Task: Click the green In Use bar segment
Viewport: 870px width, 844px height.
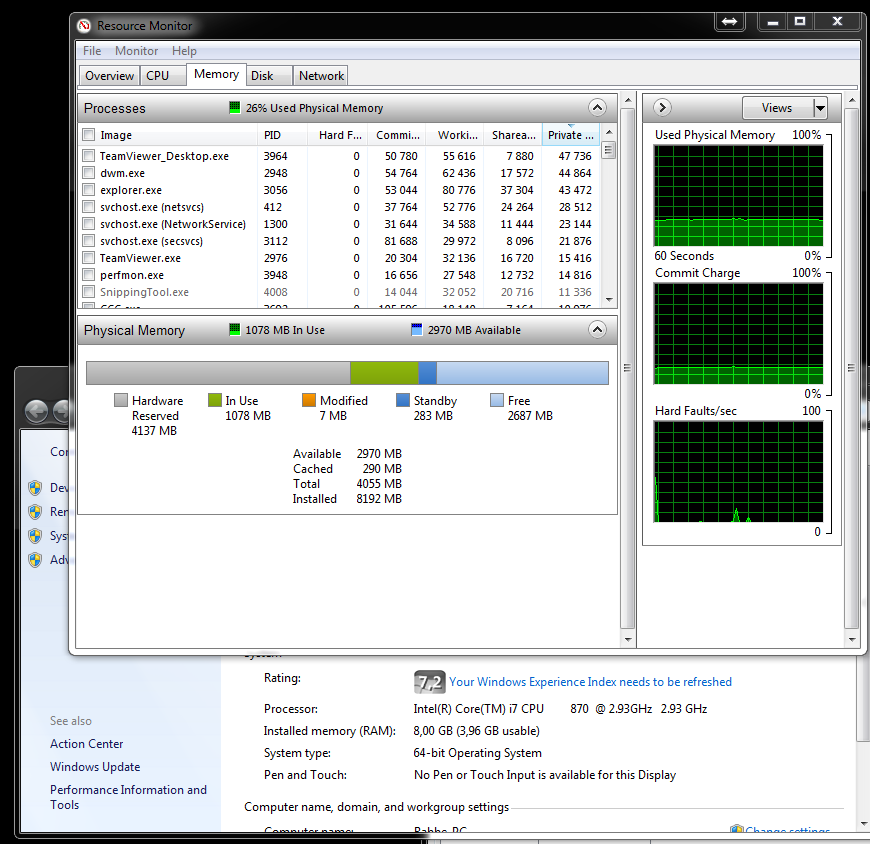Action: (384, 373)
